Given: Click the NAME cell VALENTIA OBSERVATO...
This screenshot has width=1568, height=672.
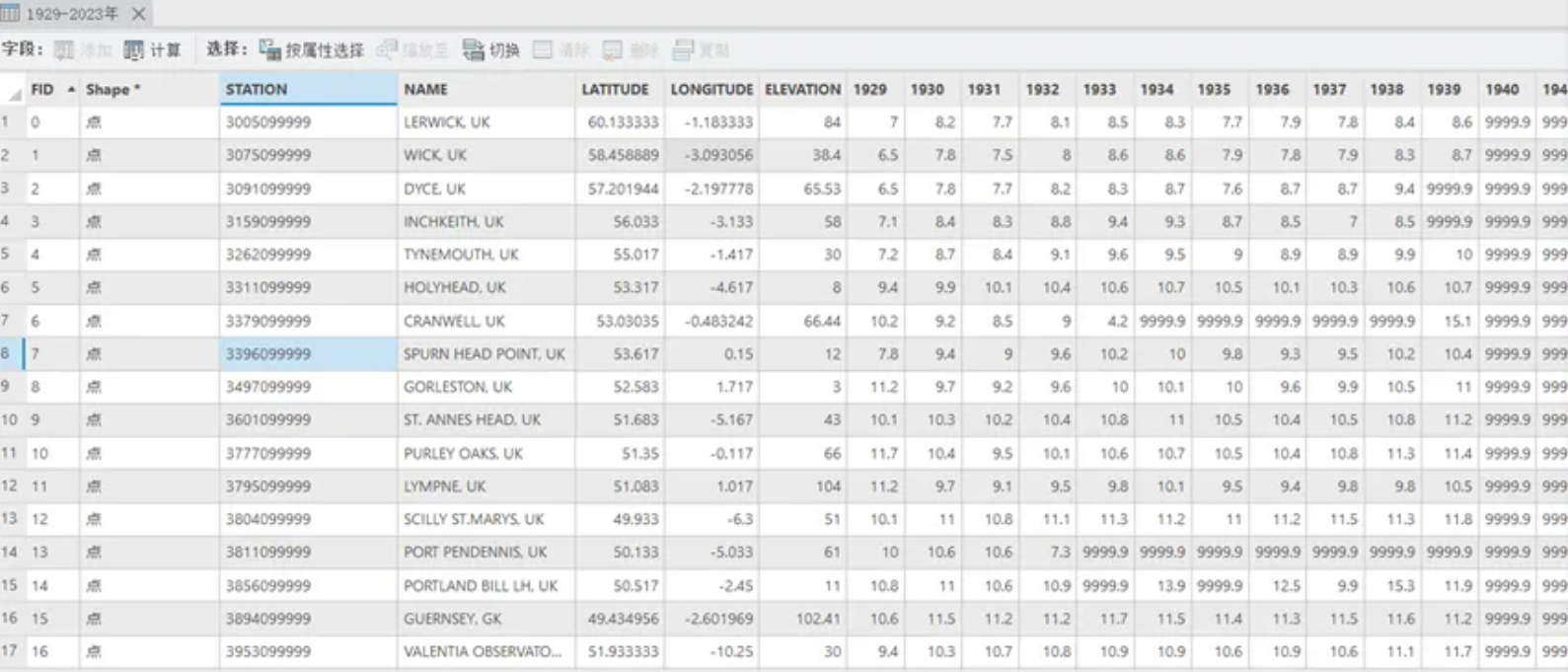Looking at the screenshot, I should point(486,651).
